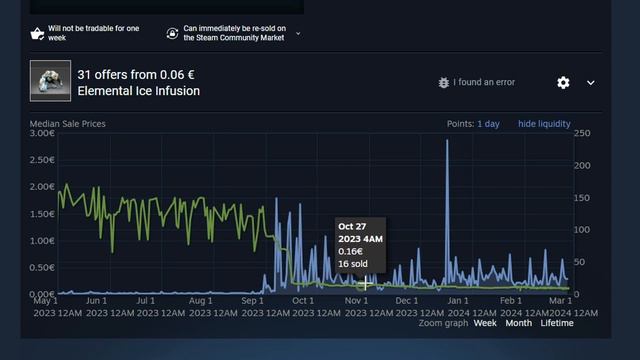Zoom graph to Week

485,323
